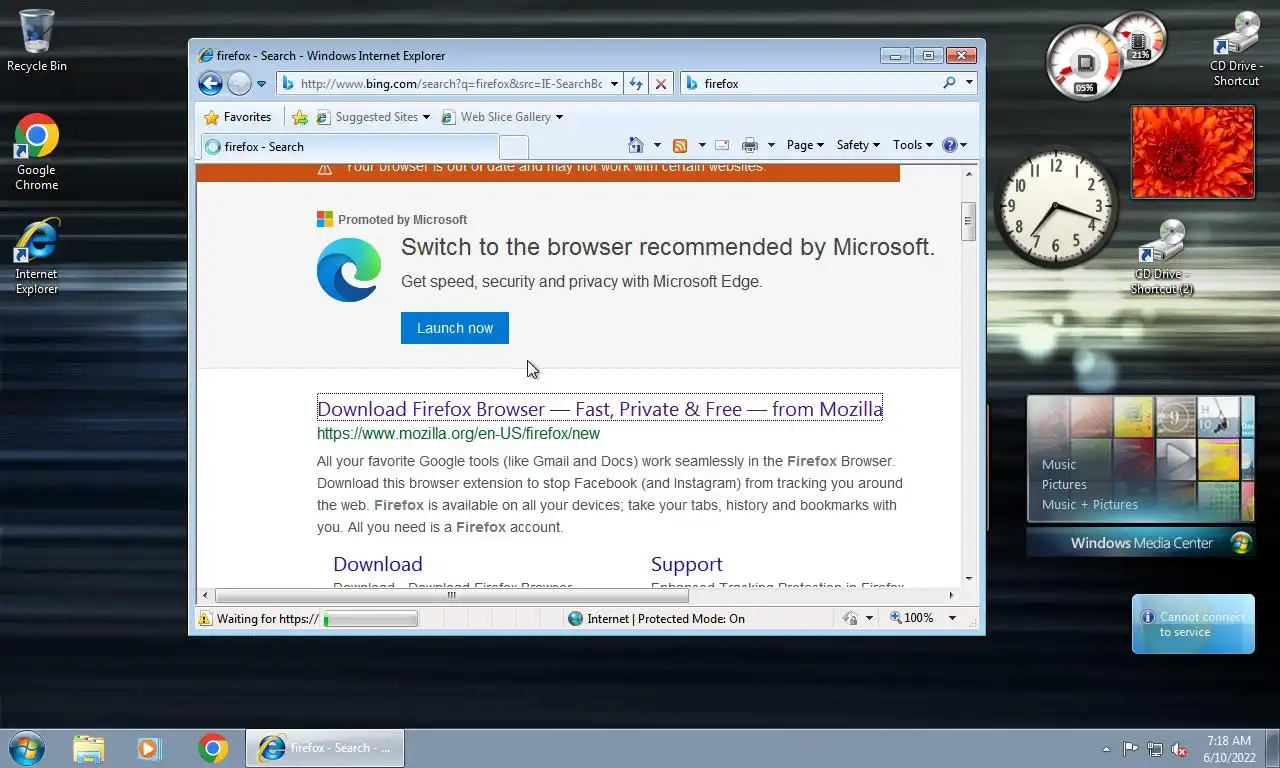Click the muted volume icon in system tray
The width and height of the screenshot is (1280, 768).
[1179, 749]
